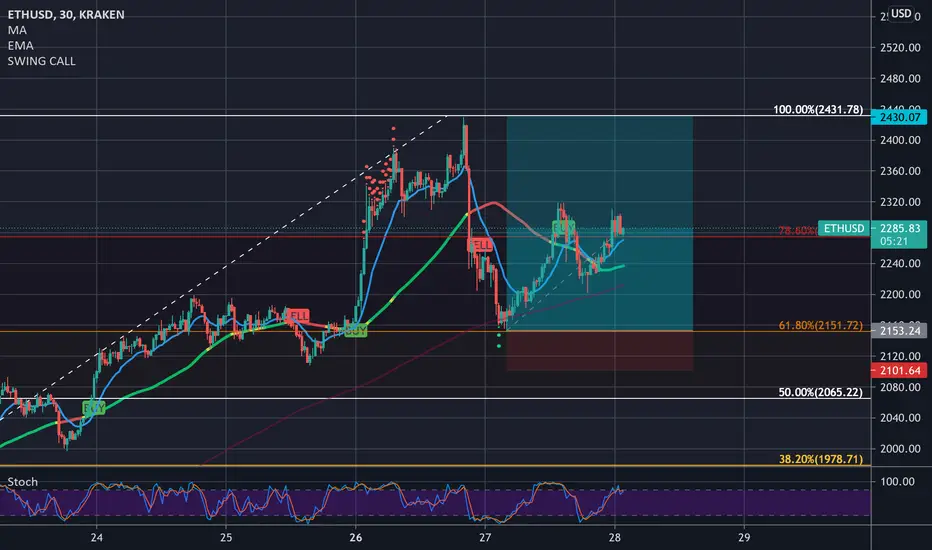Select the 61.80%(2151.72) Fibonacci level label

pyautogui.click(x=820, y=325)
